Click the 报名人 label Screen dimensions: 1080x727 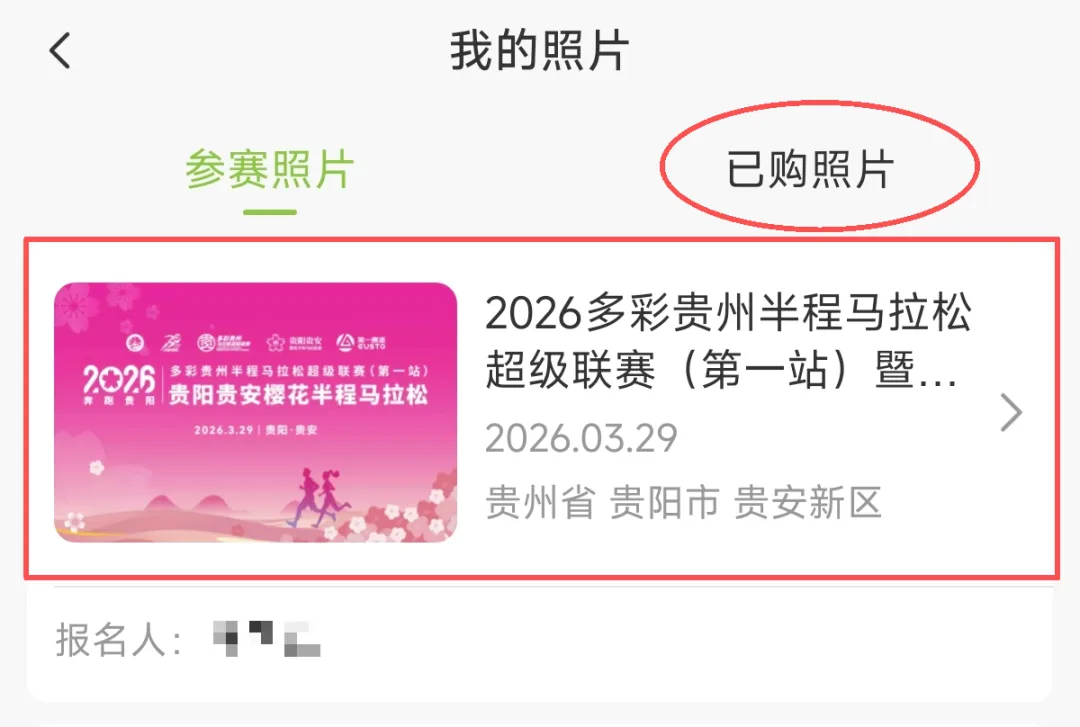118,639
